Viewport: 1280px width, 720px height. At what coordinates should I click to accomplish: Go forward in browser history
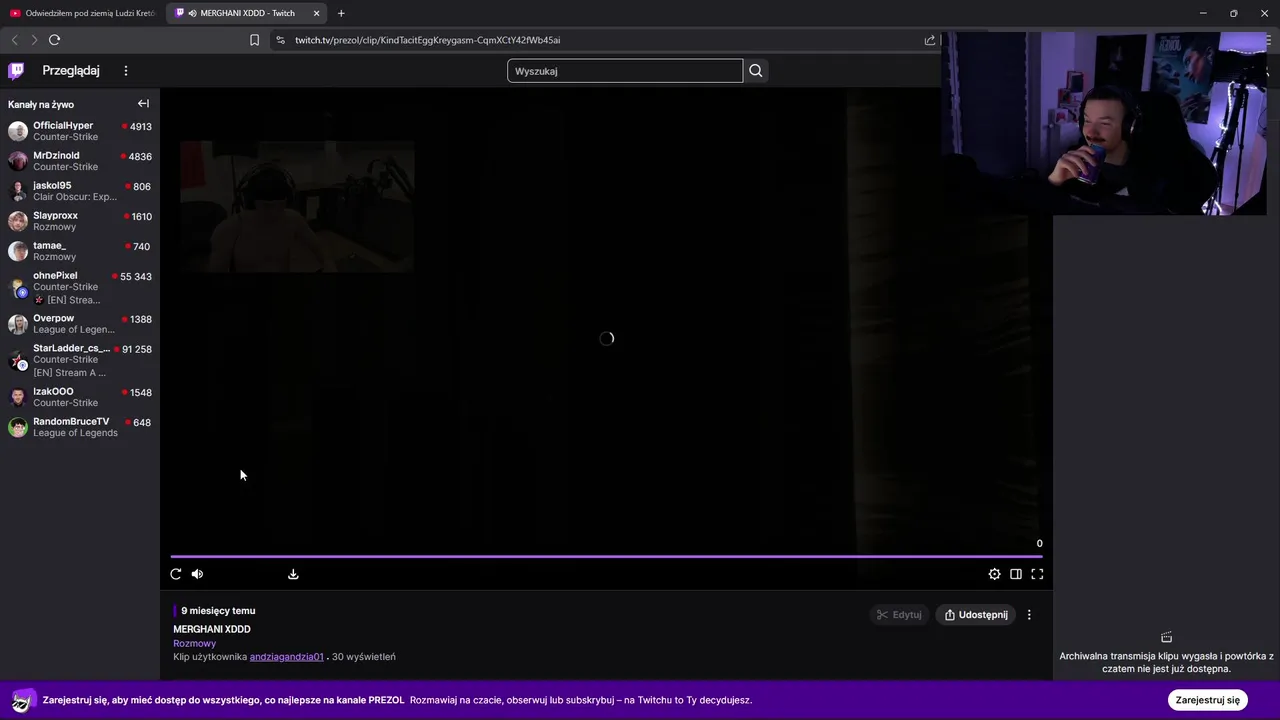point(34,40)
